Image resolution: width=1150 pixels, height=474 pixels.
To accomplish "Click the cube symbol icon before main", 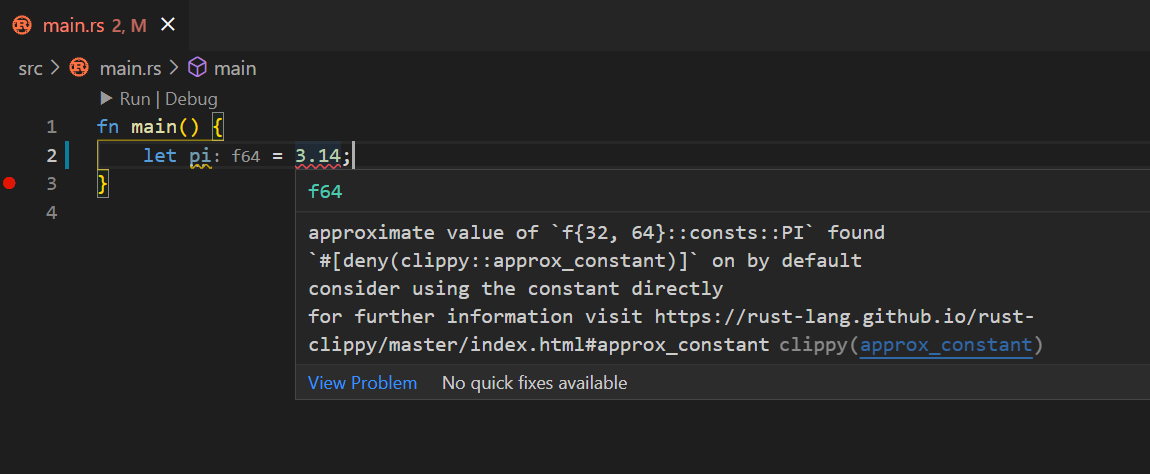I will coord(197,68).
